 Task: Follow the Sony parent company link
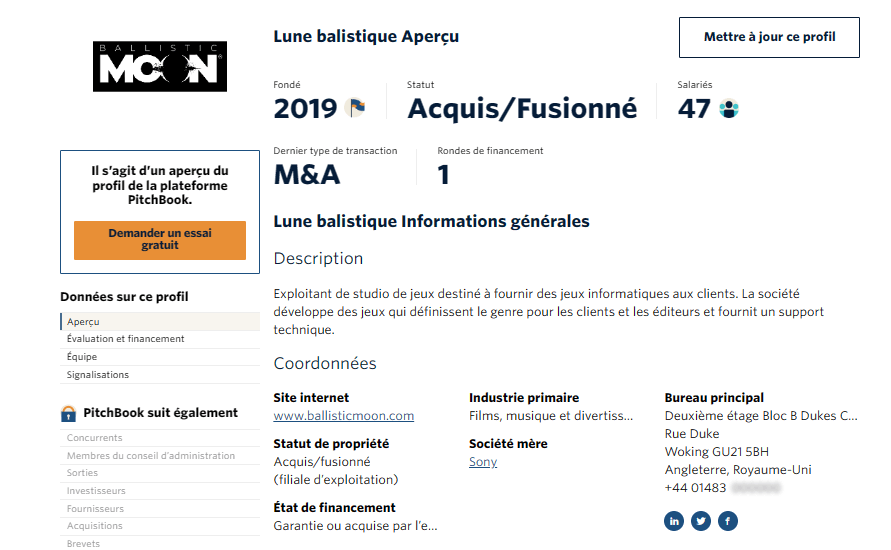coord(483,462)
